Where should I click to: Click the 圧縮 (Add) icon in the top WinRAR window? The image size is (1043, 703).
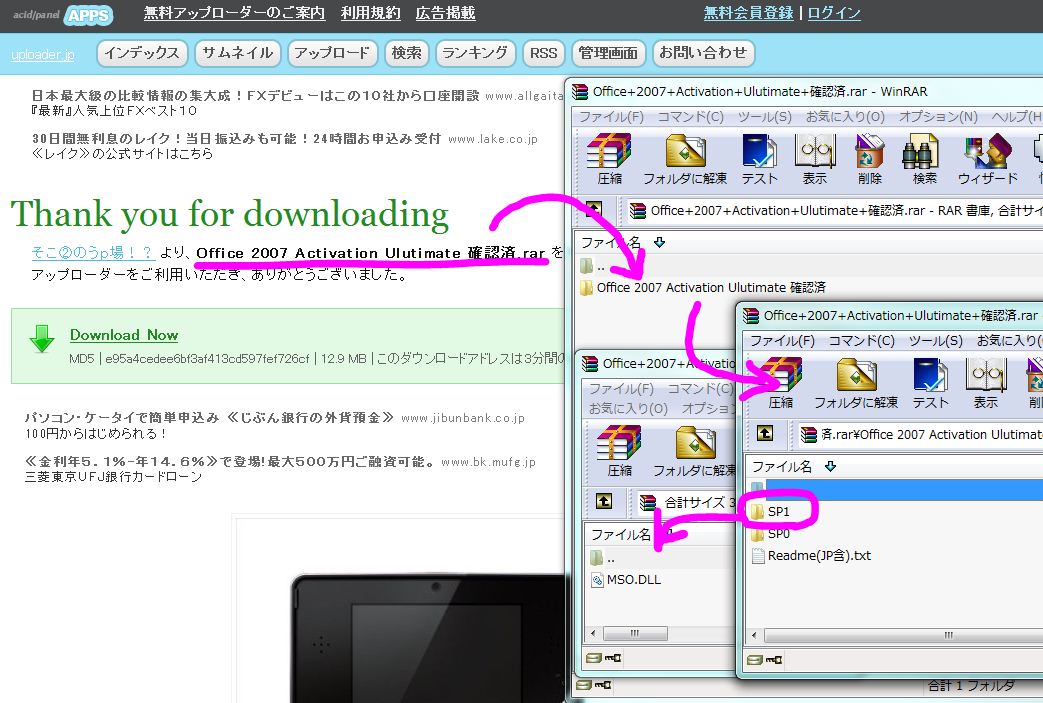pyautogui.click(x=609, y=158)
